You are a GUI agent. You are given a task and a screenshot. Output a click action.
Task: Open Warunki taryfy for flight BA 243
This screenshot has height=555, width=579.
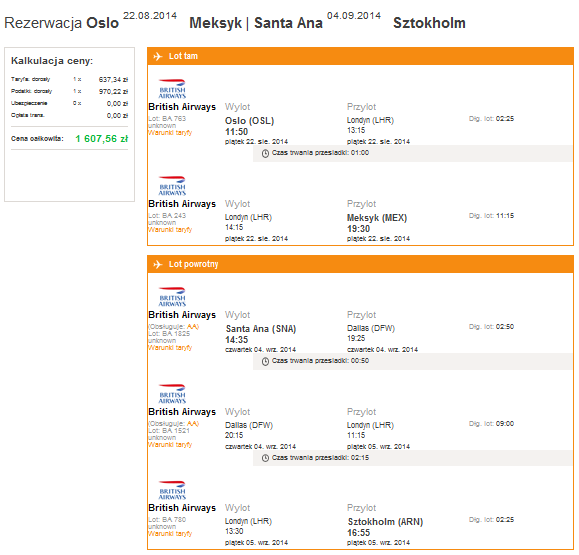pos(170,230)
